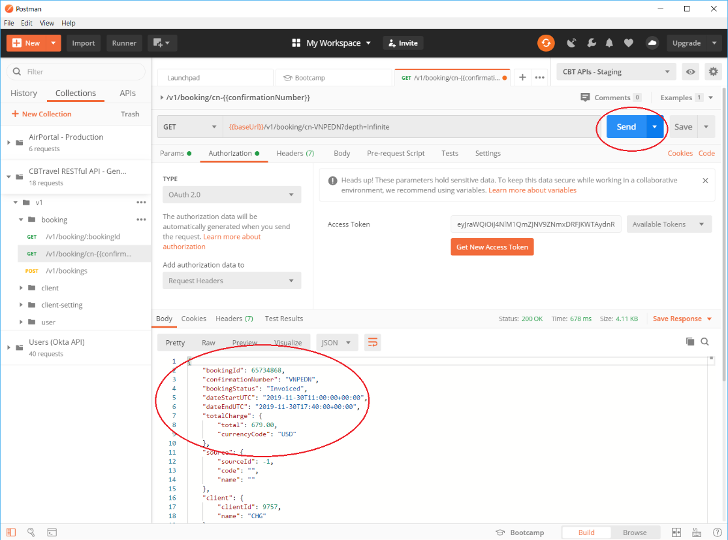Toggle the sidebar icon in status bar
The image size is (728, 540).
[11, 532]
